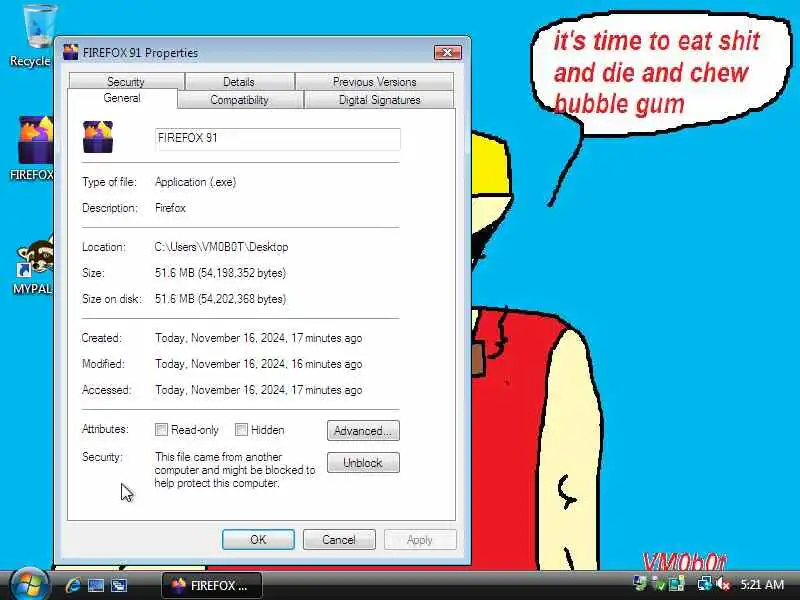
Task: Select the FIREFOX desktop icon
Action: click(33, 148)
